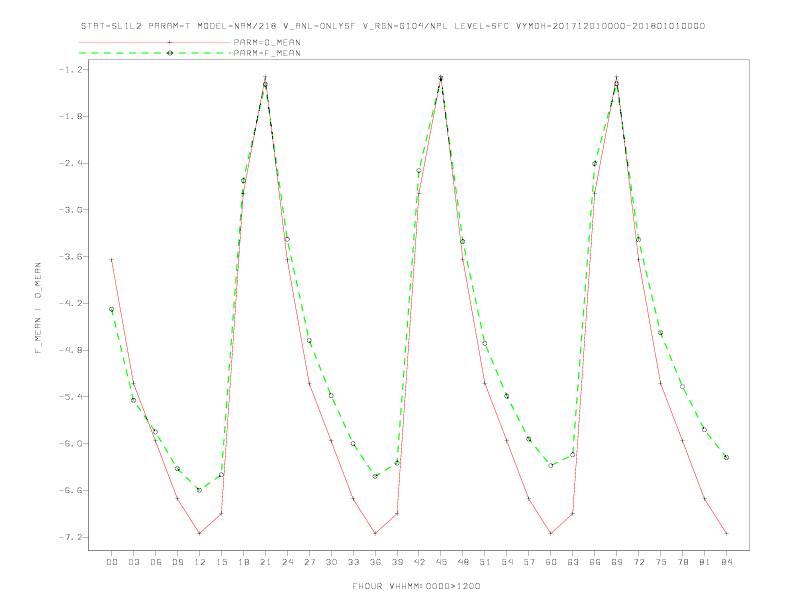The height and width of the screenshot is (612, 792).
Task: Click the red O_MEAN data point at hour 84
Action: pyautogui.click(x=726, y=533)
